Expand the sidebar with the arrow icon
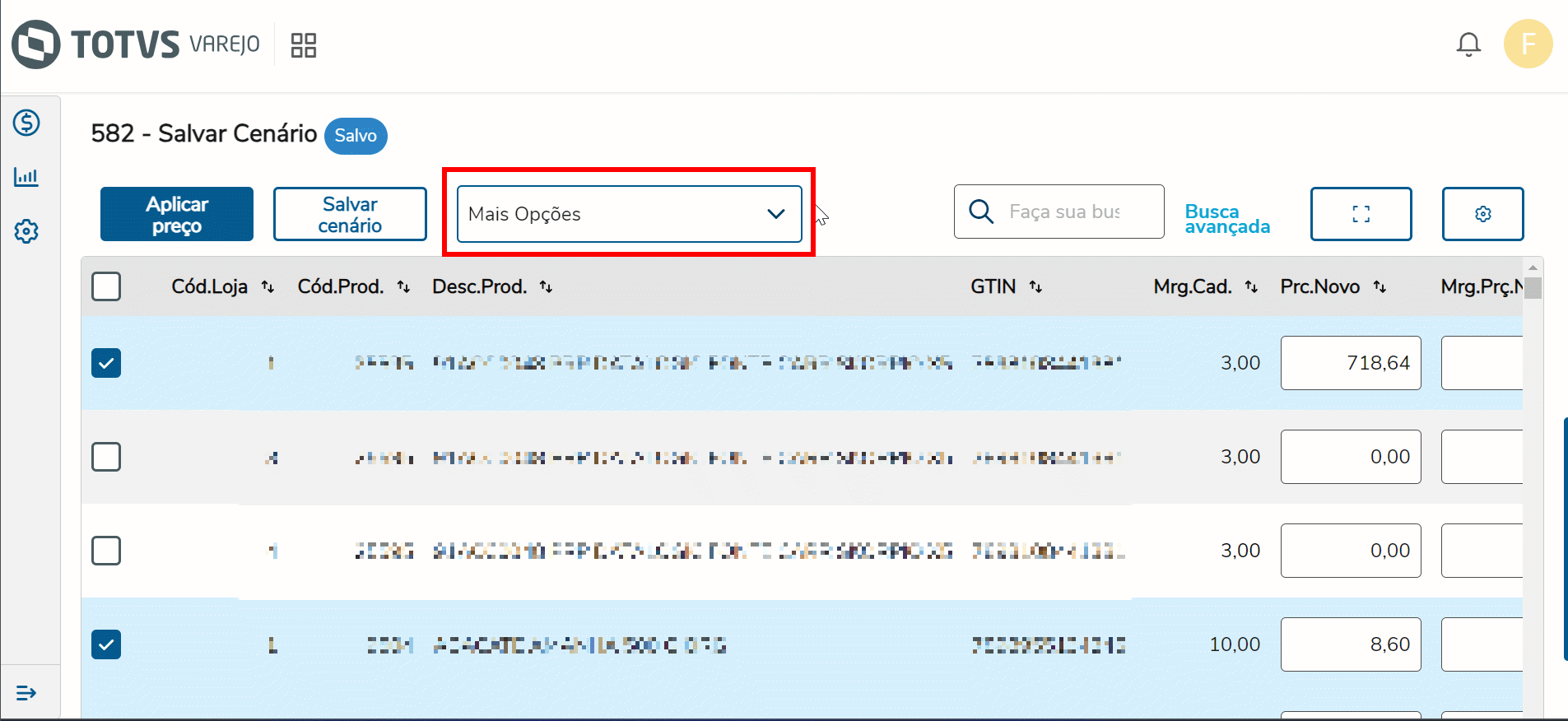This screenshot has width=1568, height=721. (26, 693)
